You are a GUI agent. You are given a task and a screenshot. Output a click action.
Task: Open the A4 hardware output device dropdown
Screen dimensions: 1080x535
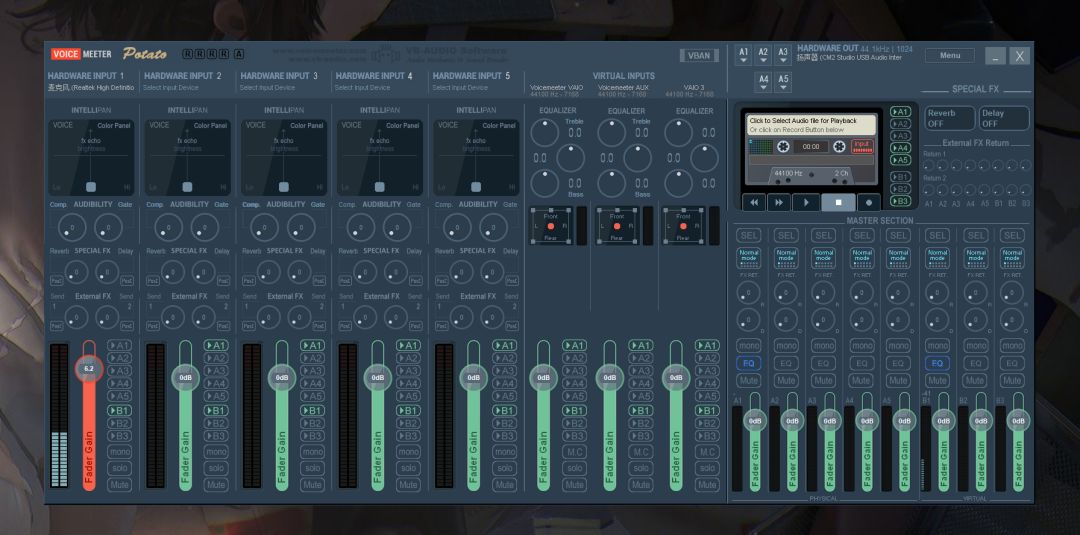click(763, 82)
